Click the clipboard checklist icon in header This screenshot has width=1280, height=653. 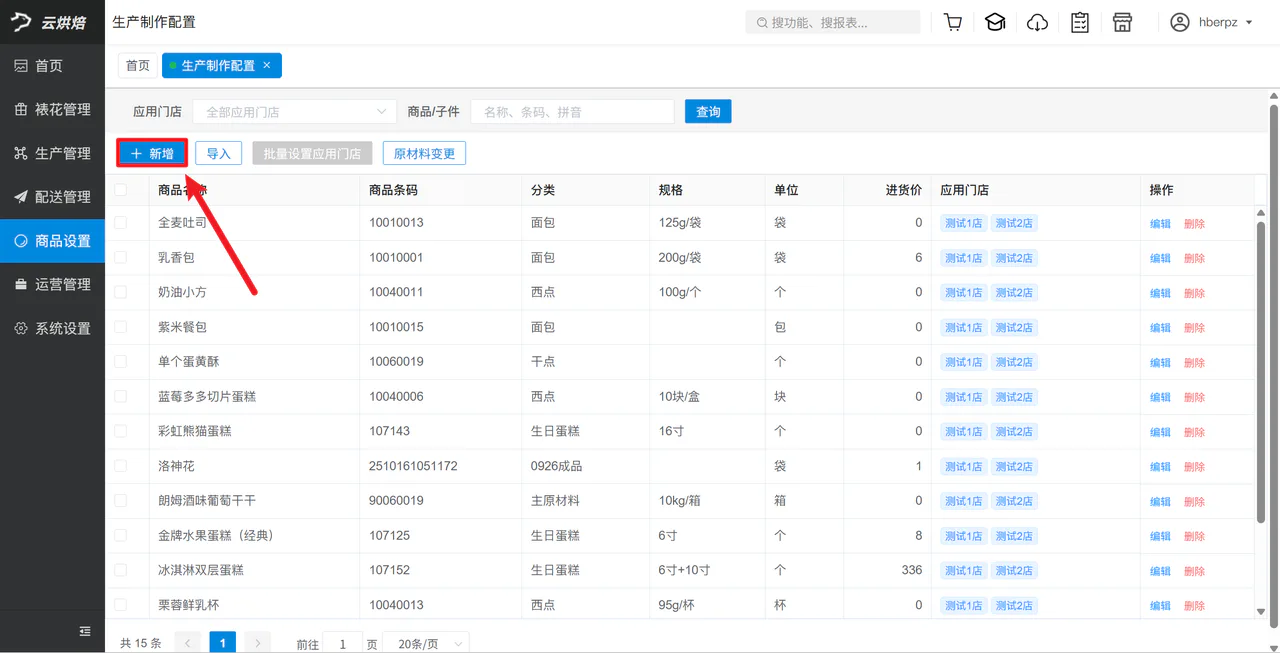(1080, 22)
